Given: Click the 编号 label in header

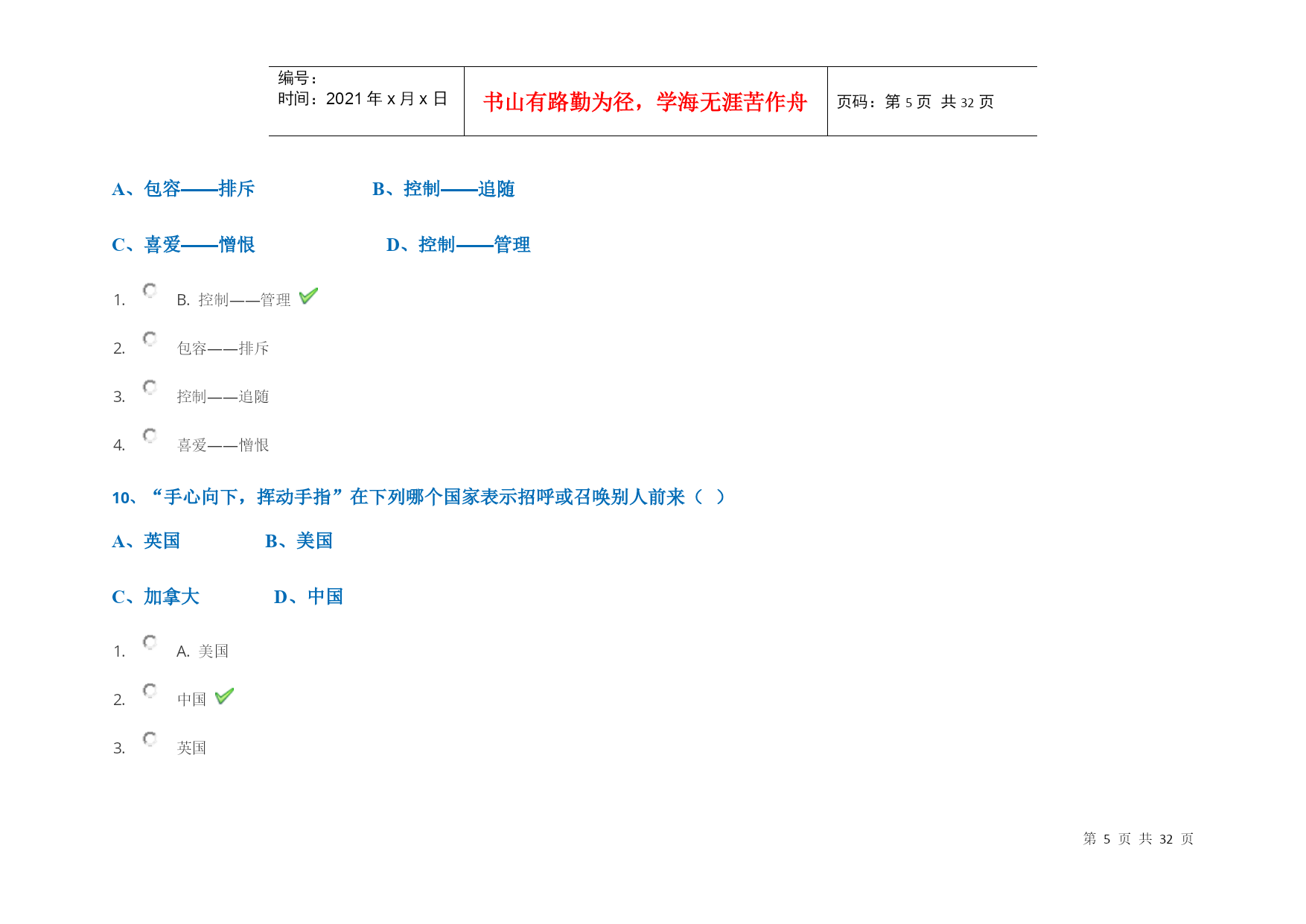Looking at the screenshot, I should click(x=298, y=78).
